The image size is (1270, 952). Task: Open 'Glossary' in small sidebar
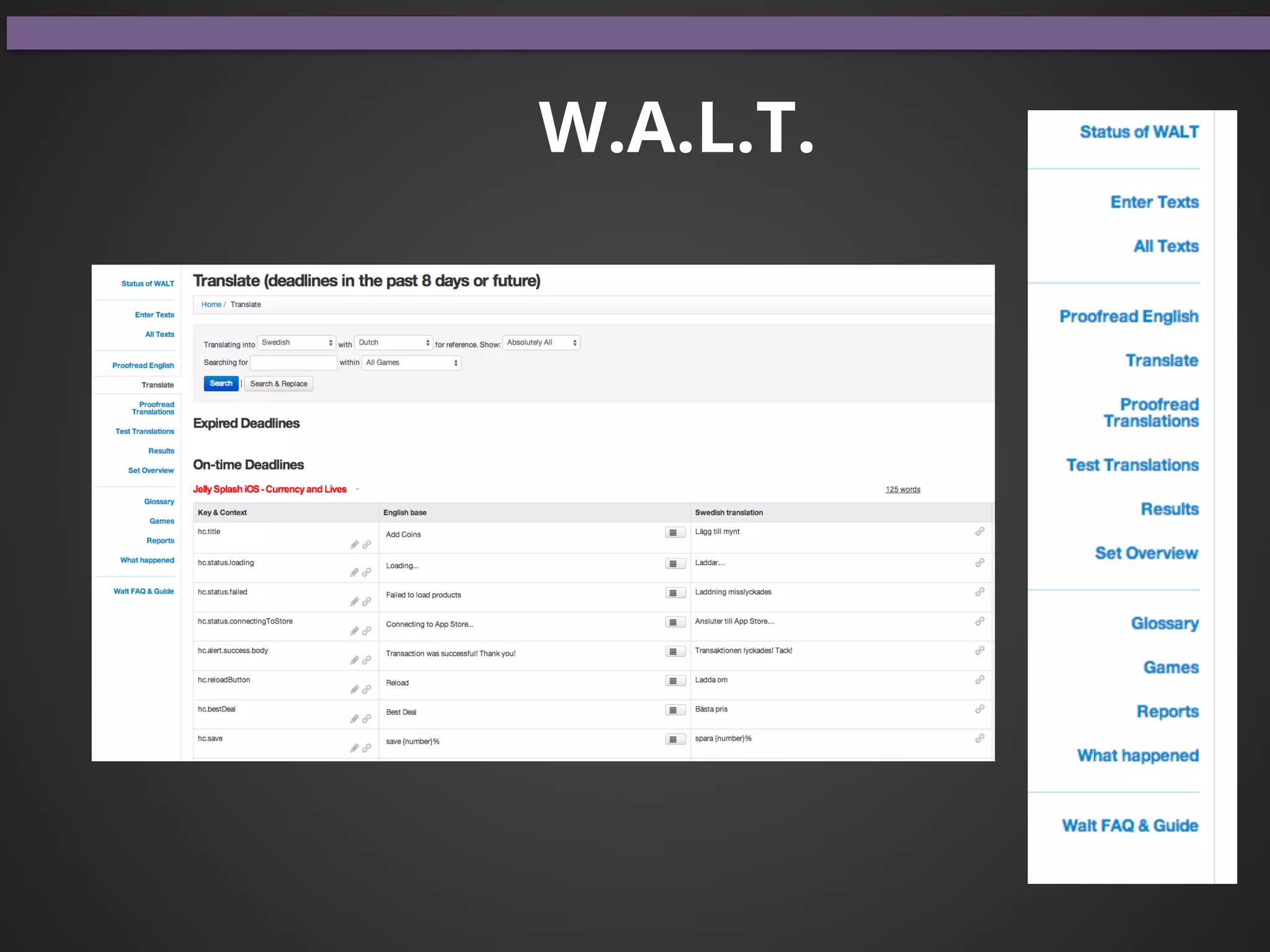tap(159, 502)
